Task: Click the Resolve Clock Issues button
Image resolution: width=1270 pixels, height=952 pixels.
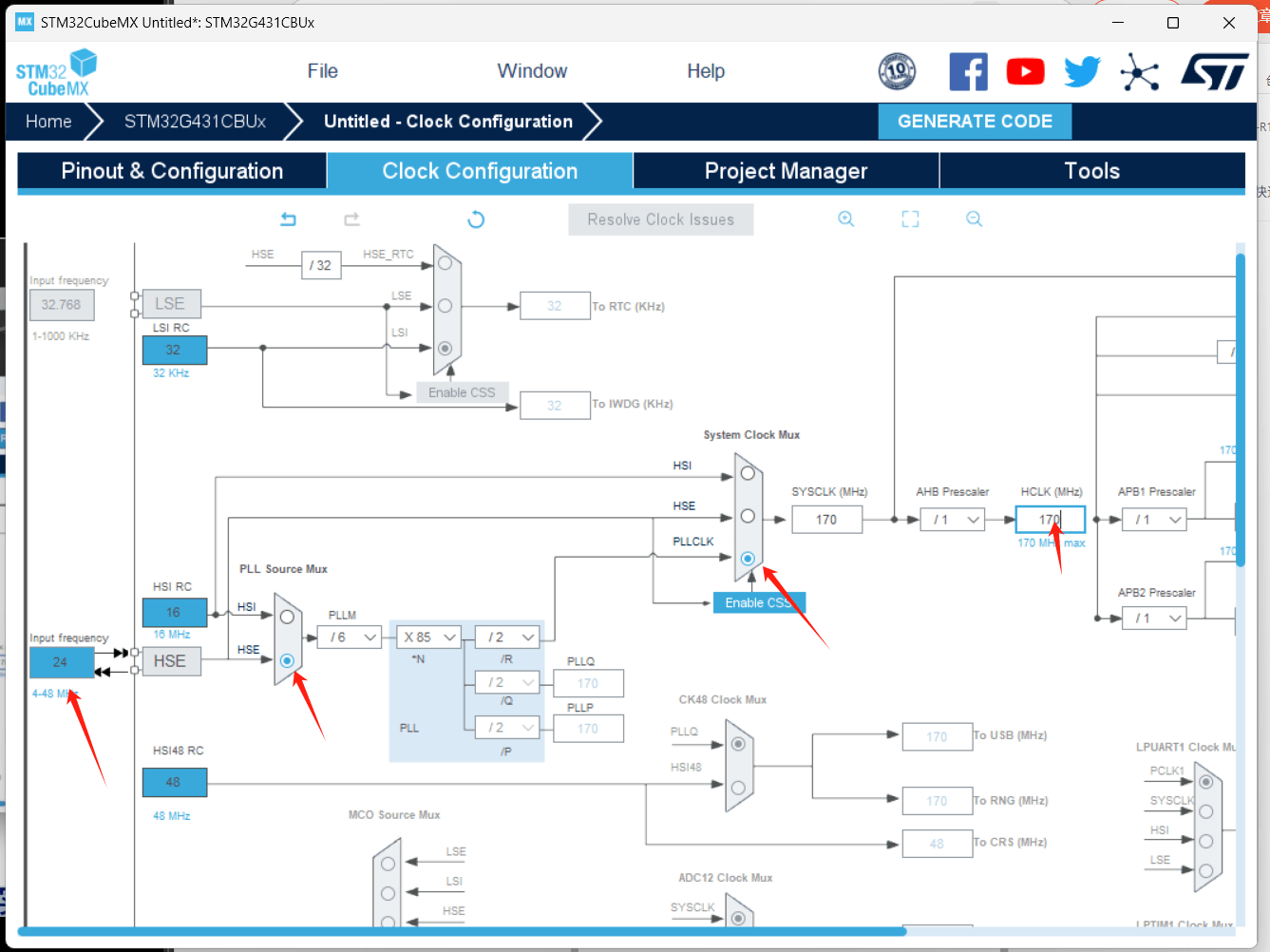Action: coord(661,219)
